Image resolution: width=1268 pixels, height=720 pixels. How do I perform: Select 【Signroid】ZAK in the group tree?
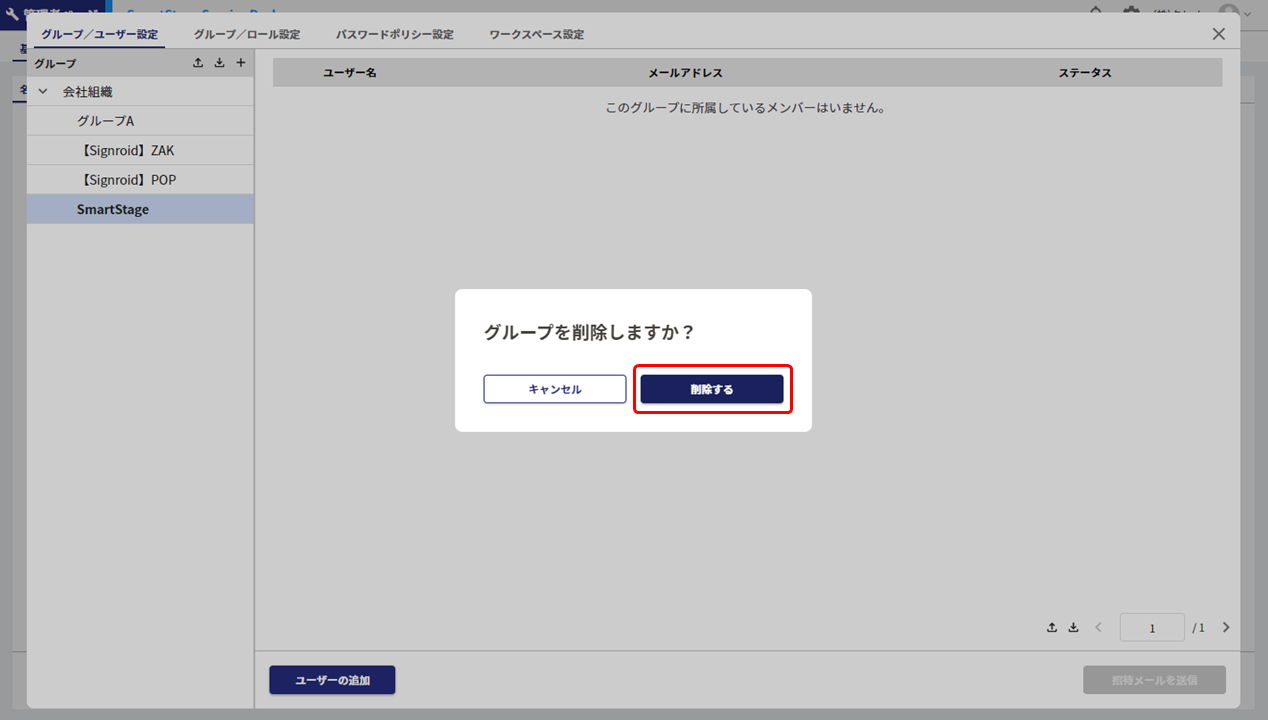pos(126,150)
